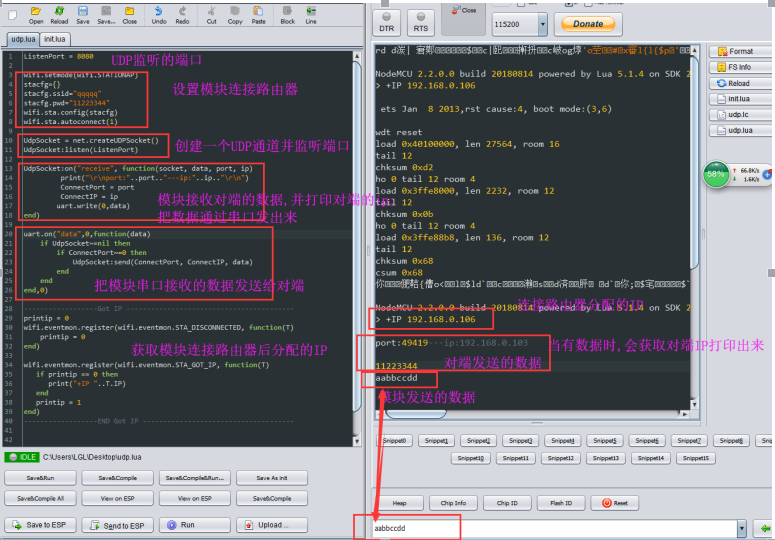This screenshot has height=540, width=775.
Task: Click the Flash ID button
Action: pyautogui.click(x=561, y=503)
